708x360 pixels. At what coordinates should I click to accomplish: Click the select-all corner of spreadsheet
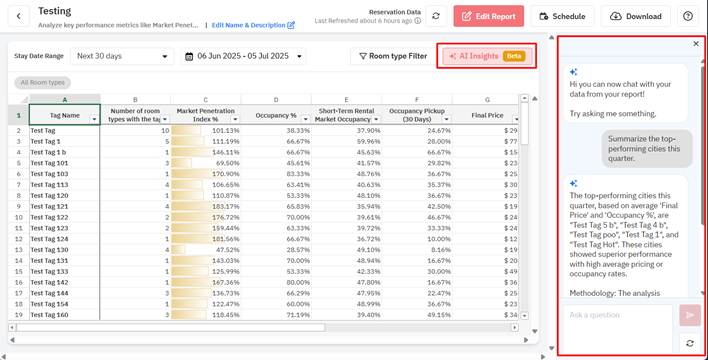point(19,99)
